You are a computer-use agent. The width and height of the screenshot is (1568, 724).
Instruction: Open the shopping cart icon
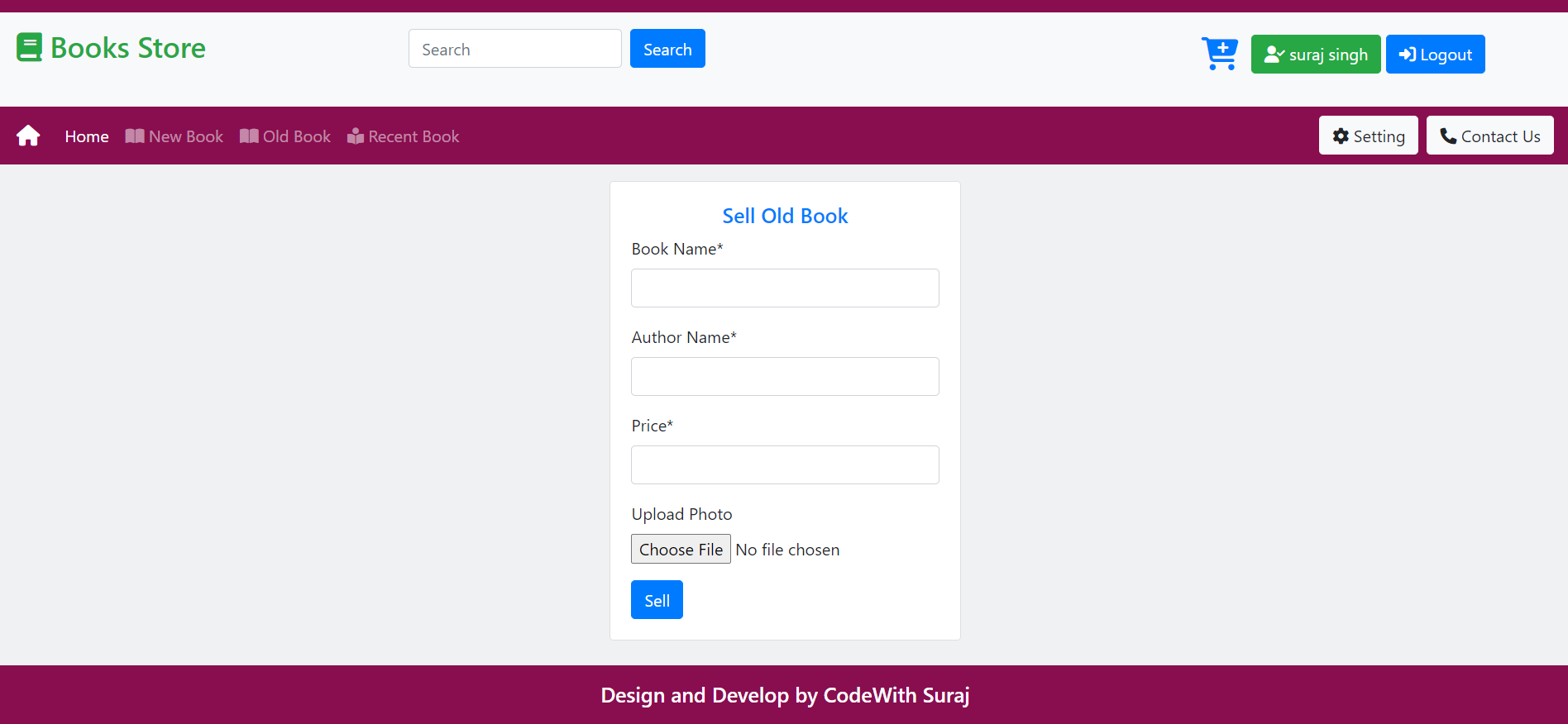[x=1219, y=53]
